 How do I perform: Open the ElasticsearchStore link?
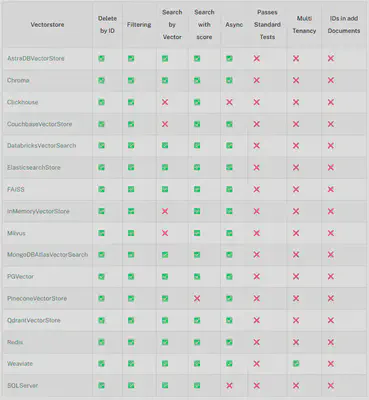34,167
